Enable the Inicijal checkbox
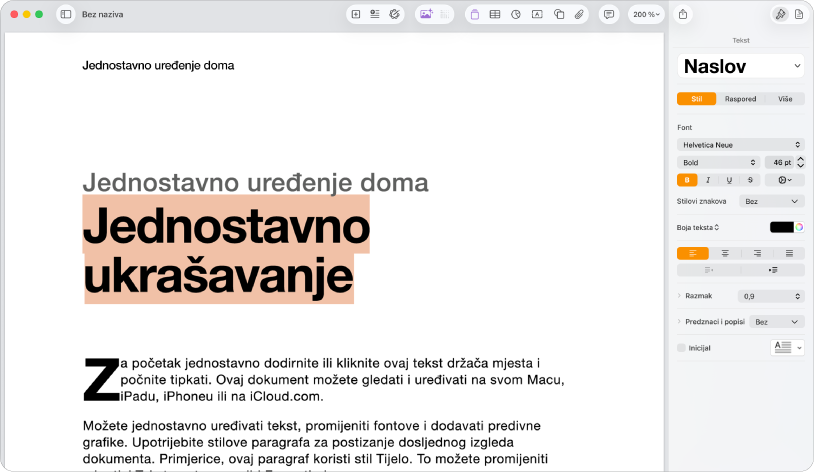814x473 pixels. [682, 348]
